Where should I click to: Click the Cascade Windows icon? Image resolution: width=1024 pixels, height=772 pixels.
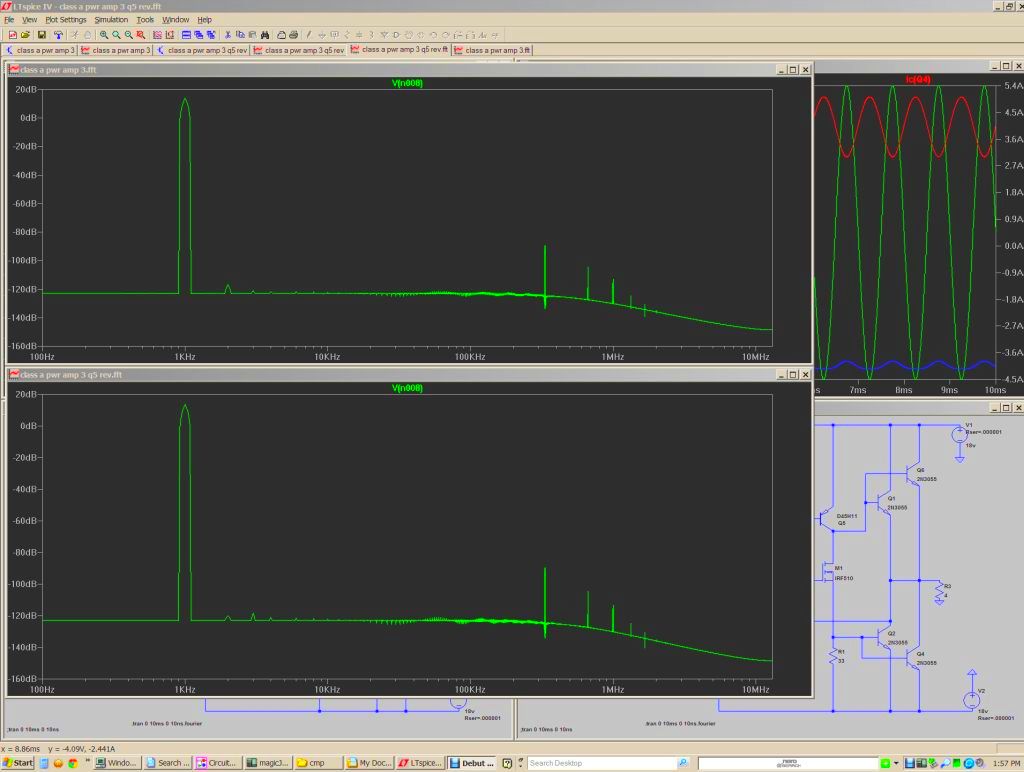[199, 35]
